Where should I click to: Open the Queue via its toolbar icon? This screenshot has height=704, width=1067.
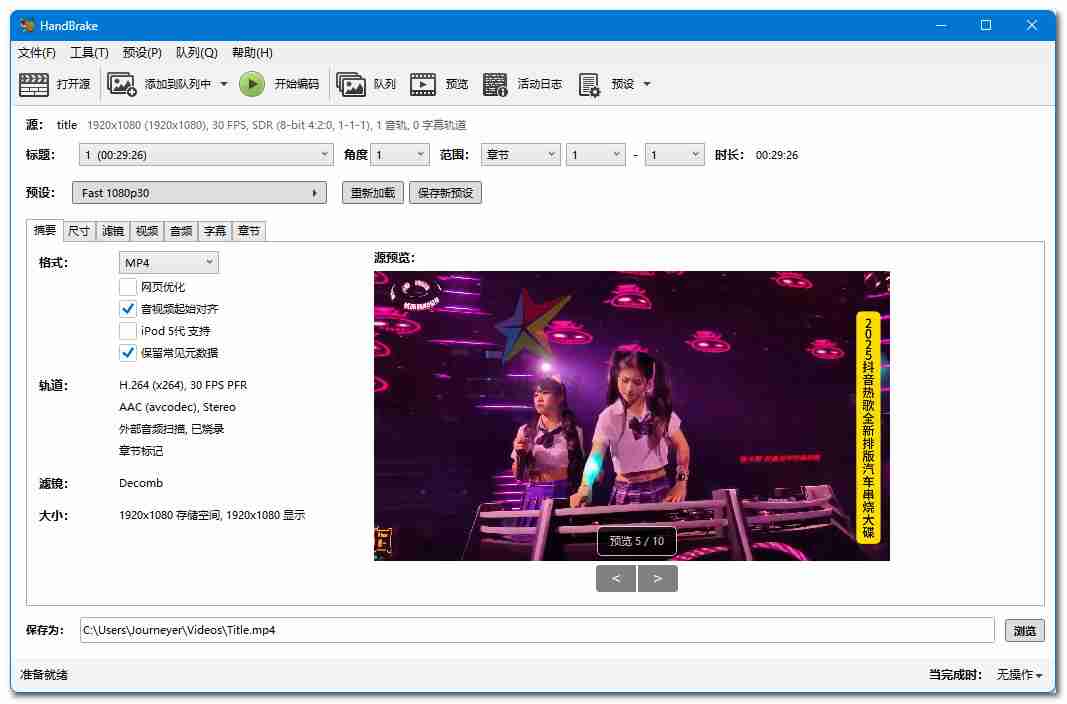[x=351, y=85]
